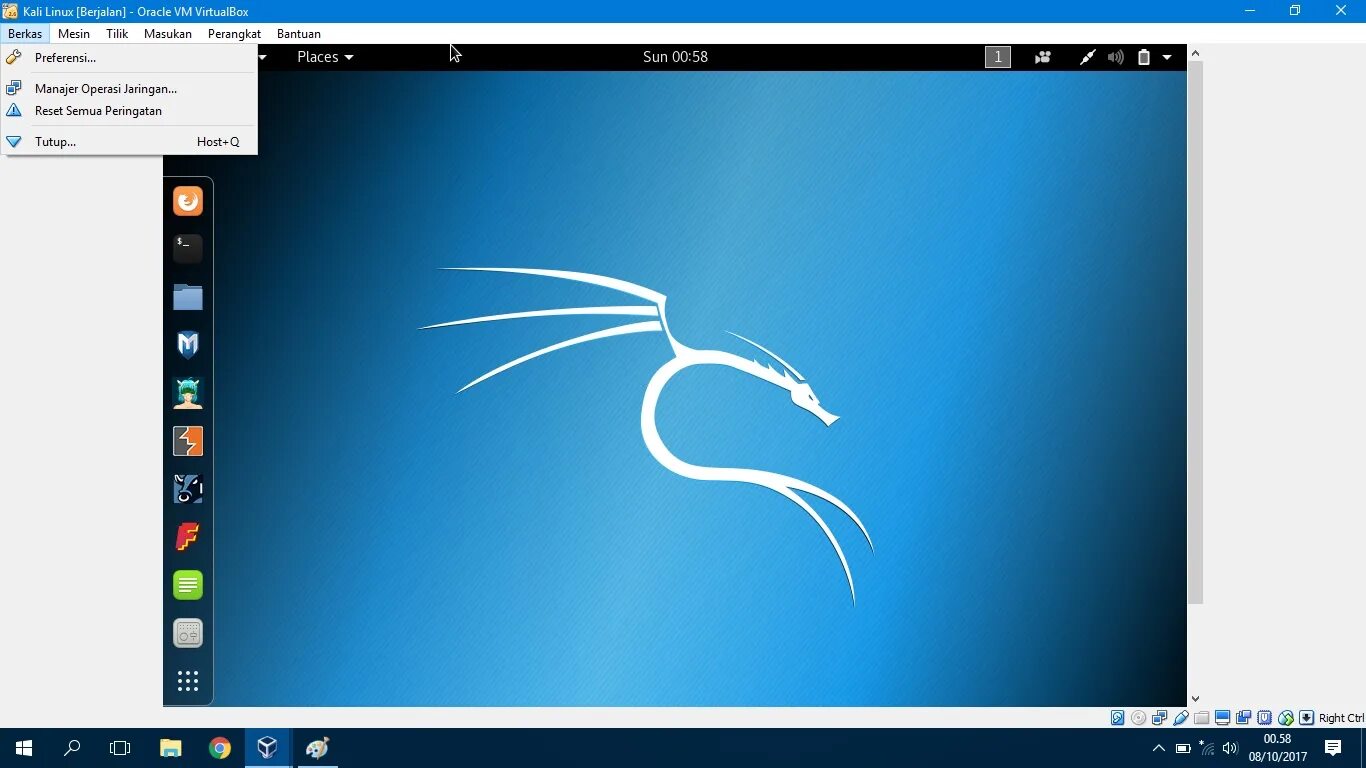
Task: Open the Masukan menu
Action: click(x=168, y=33)
